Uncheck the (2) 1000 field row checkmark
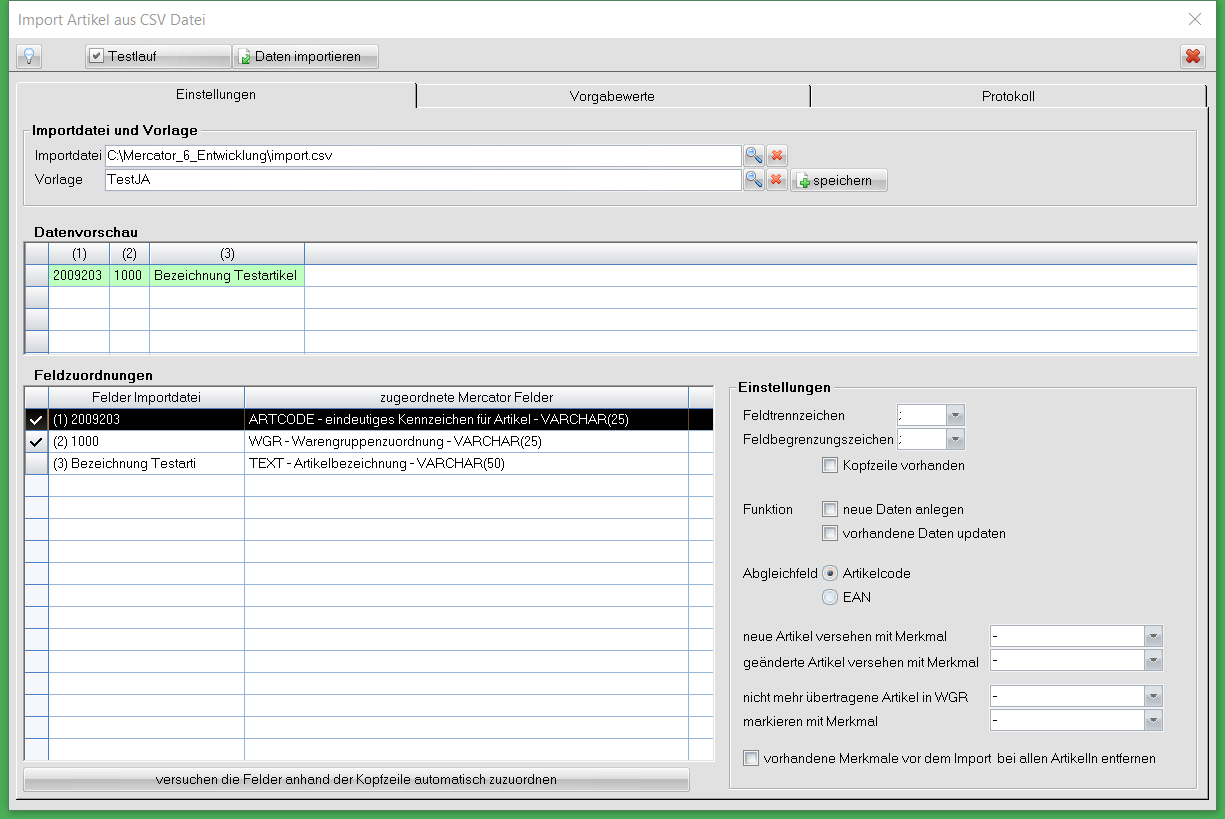The height and width of the screenshot is (819, 1225). coord(36,442)
